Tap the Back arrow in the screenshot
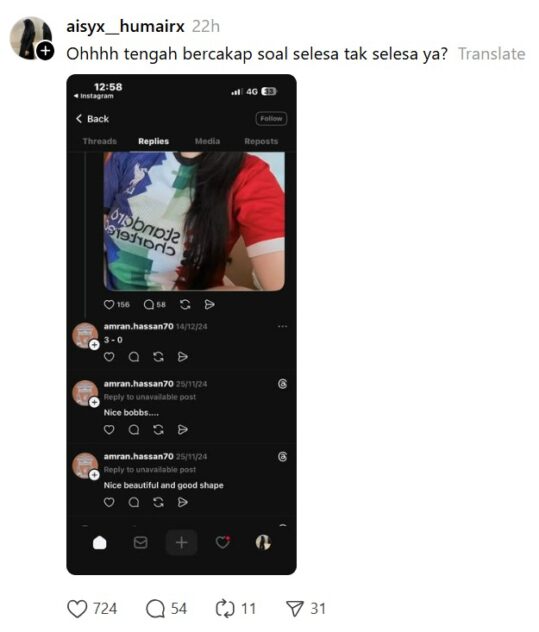 (79, 118)
